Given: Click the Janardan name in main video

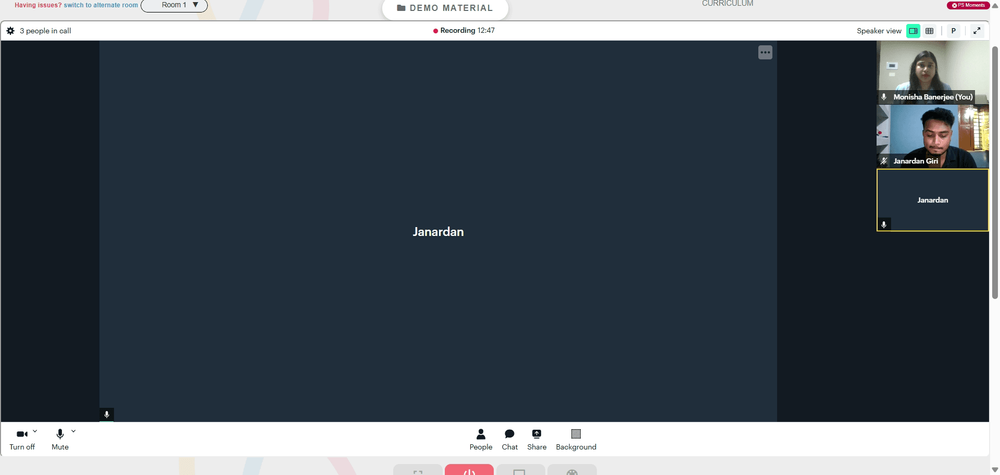Looking at the screenshot, I should coord(438,232).
